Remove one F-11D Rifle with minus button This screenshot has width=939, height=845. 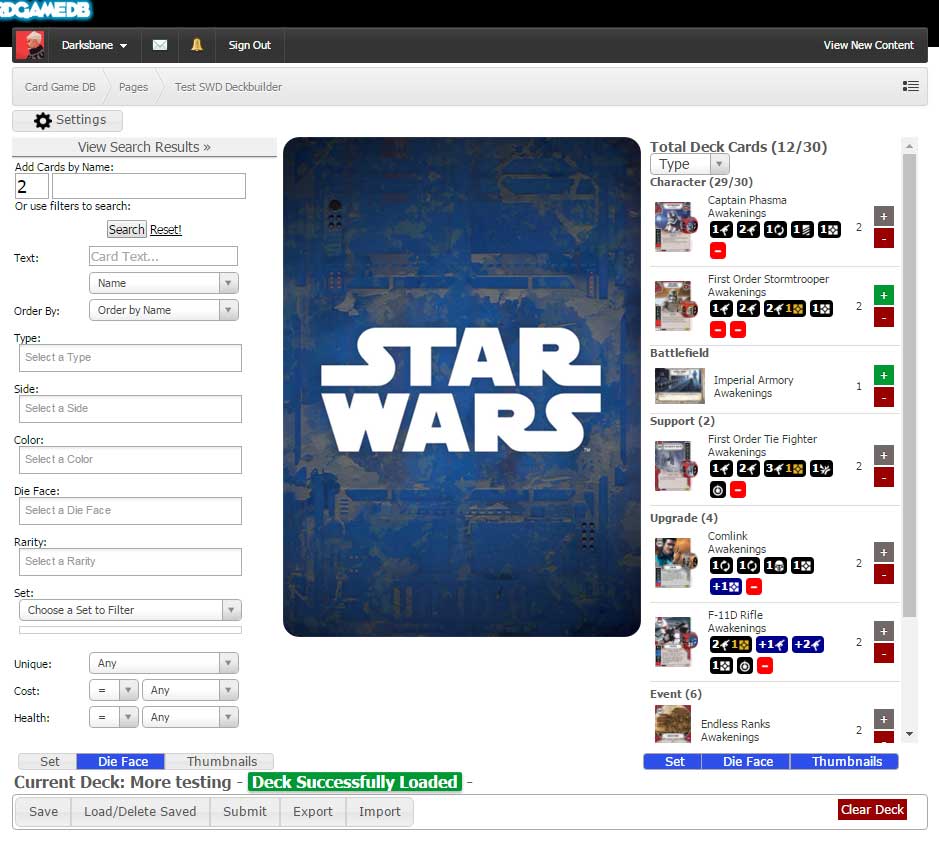click(x=883, y=653)
